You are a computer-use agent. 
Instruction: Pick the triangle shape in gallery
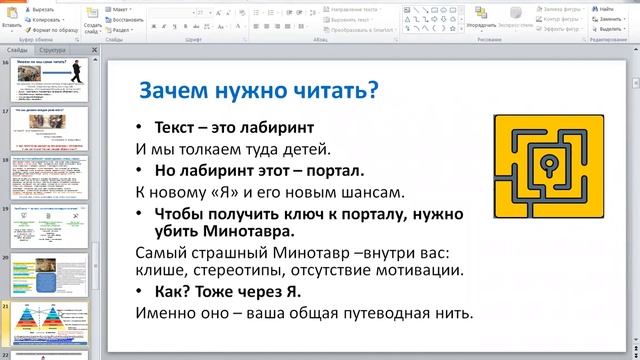(407, 19)
